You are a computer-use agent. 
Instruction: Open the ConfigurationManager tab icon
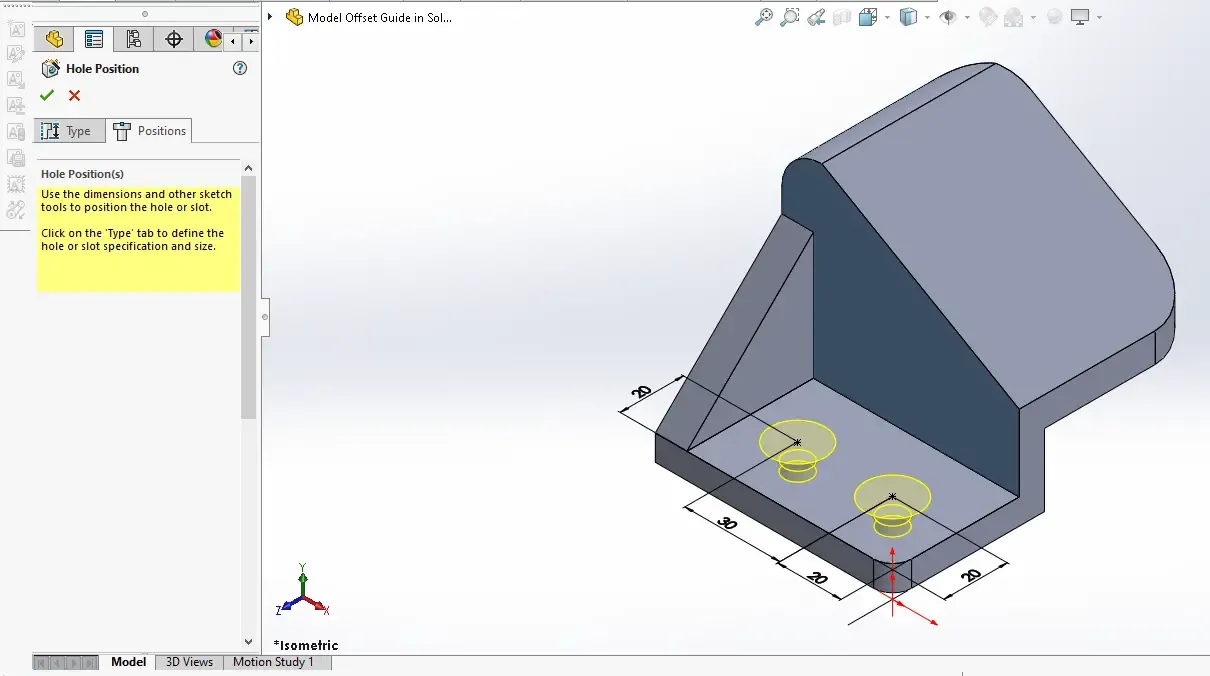point(133,39)
